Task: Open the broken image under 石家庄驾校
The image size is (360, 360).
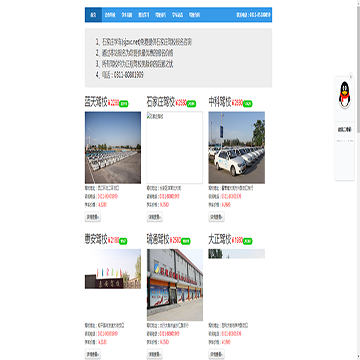Action: (175, 147)
